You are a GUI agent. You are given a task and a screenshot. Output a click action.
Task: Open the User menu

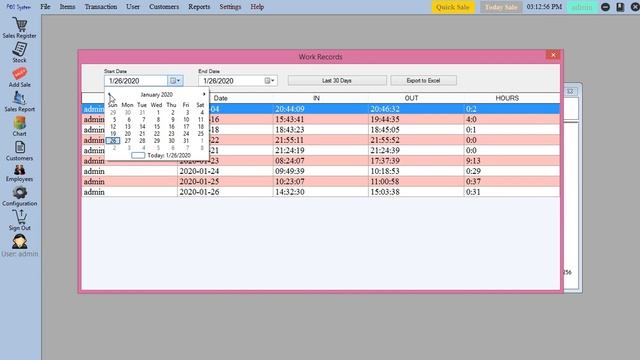click(133, 7)
